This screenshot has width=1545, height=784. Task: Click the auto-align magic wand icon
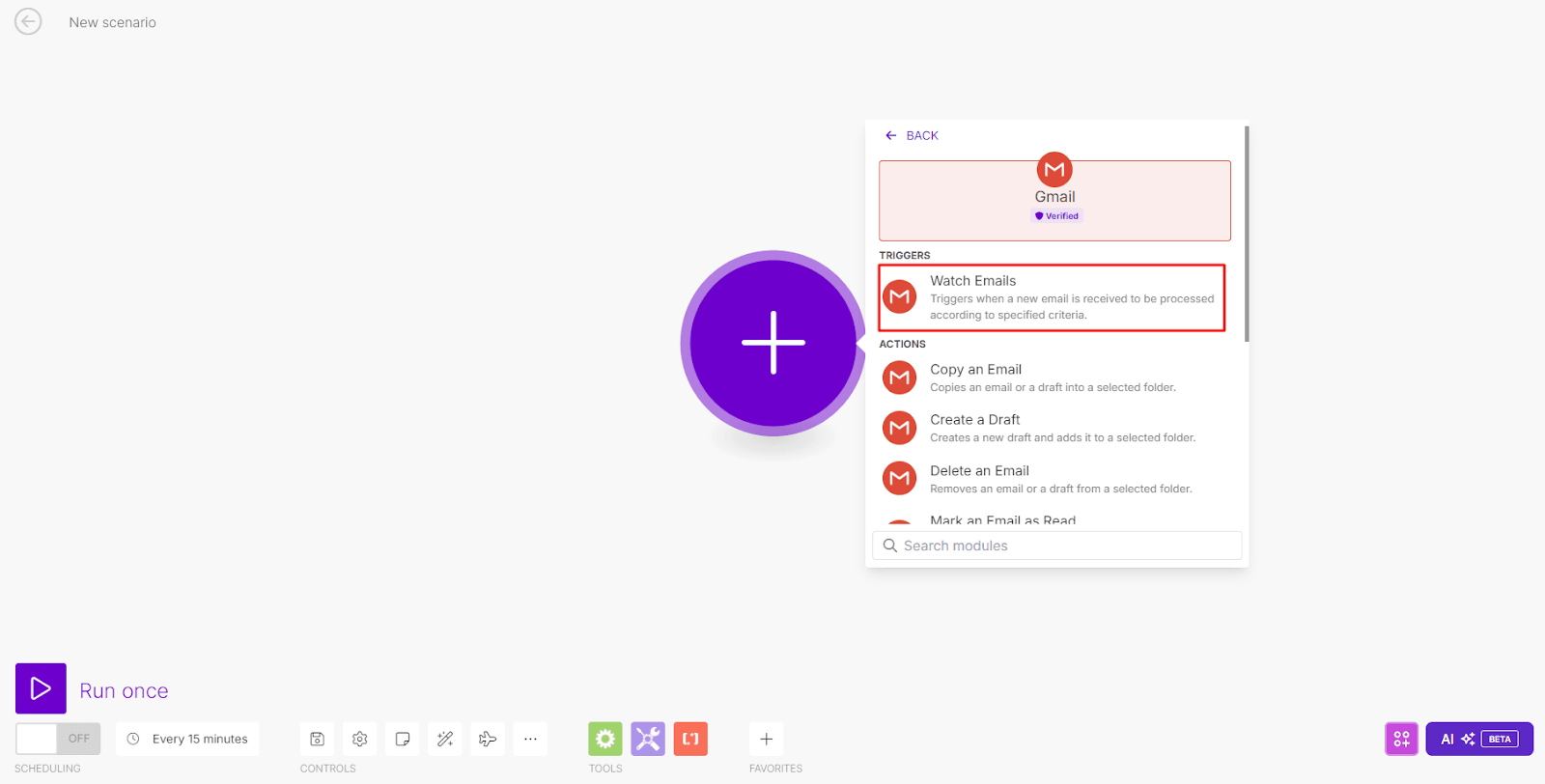pyautogui.click(x=445, y=739)
